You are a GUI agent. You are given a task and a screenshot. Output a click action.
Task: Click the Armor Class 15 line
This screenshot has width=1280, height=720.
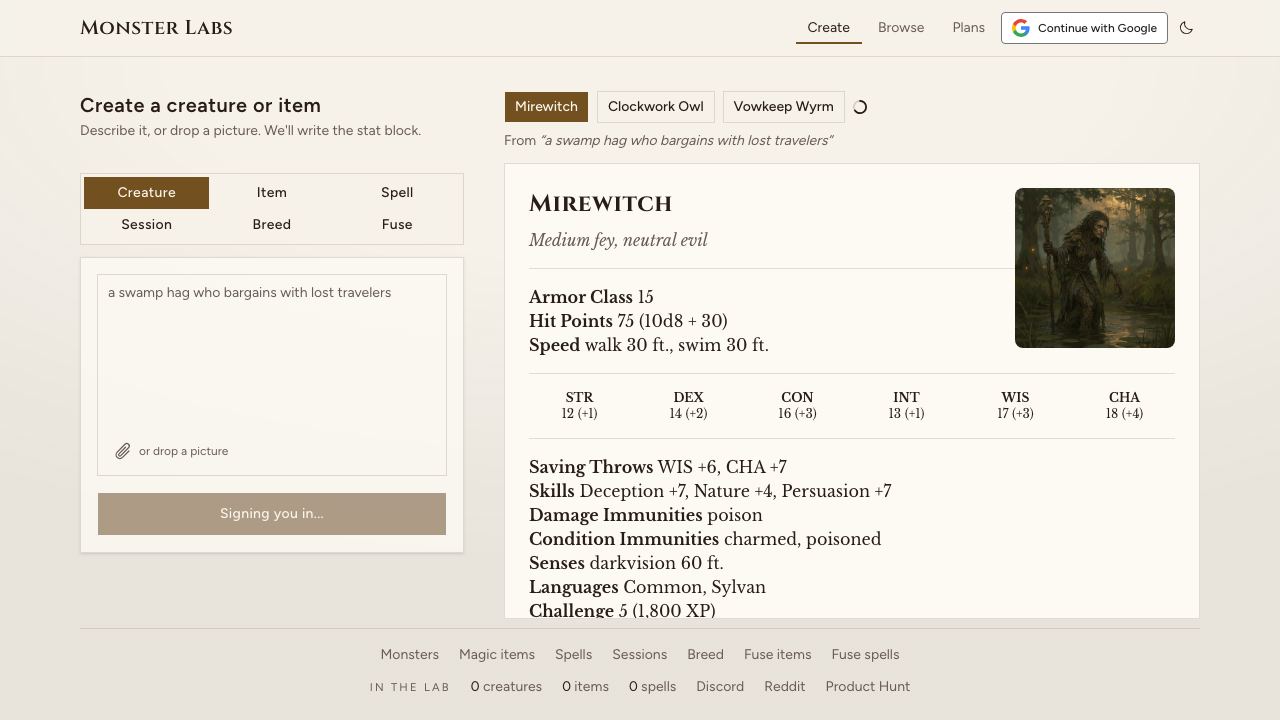click(591, 297)
